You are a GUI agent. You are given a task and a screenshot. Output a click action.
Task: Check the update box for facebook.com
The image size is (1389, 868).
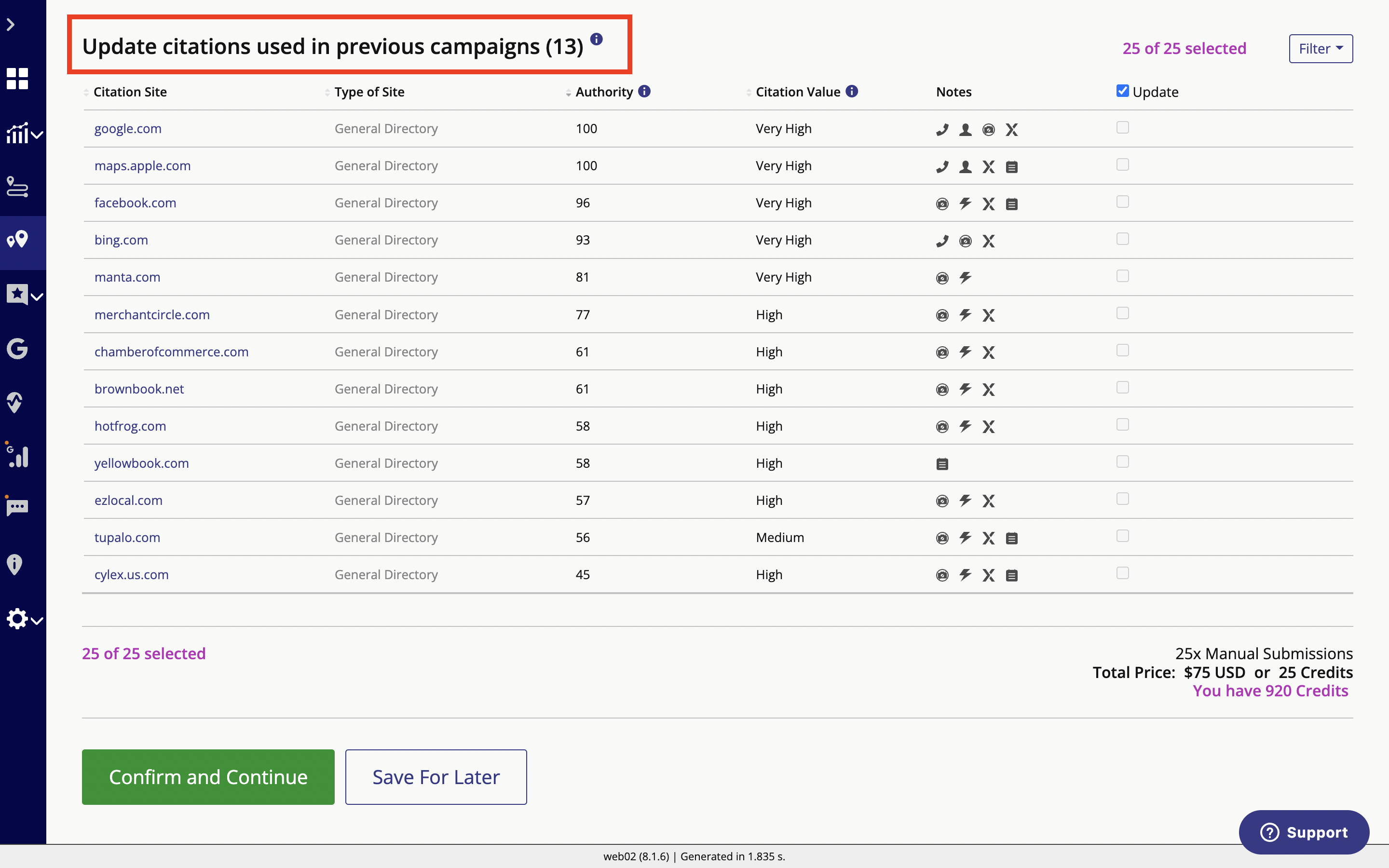(x=1123, y=202)
